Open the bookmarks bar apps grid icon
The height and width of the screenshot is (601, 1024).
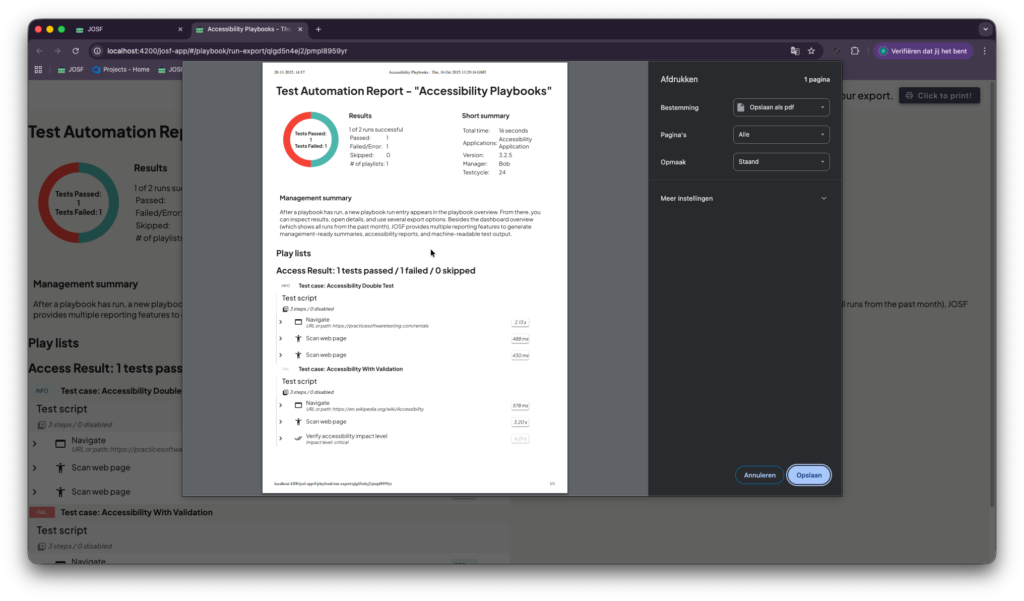coord(39,70)
